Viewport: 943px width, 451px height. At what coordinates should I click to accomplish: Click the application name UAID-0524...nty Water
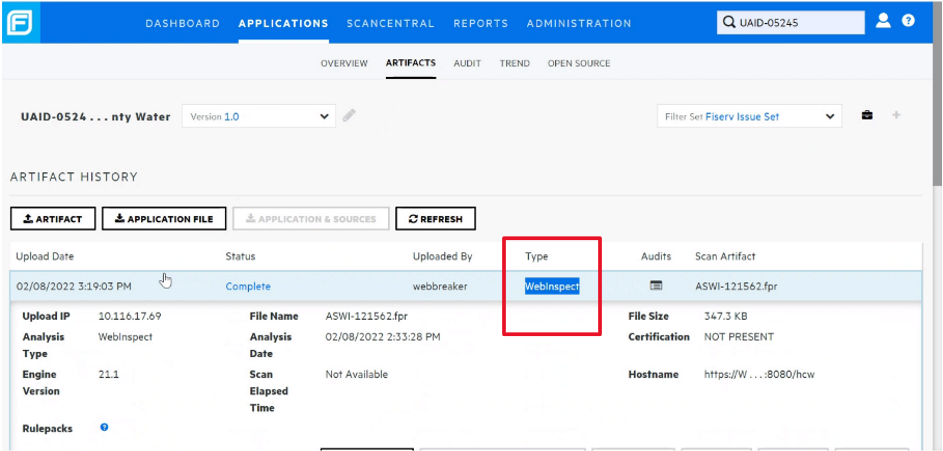point(96,117)
